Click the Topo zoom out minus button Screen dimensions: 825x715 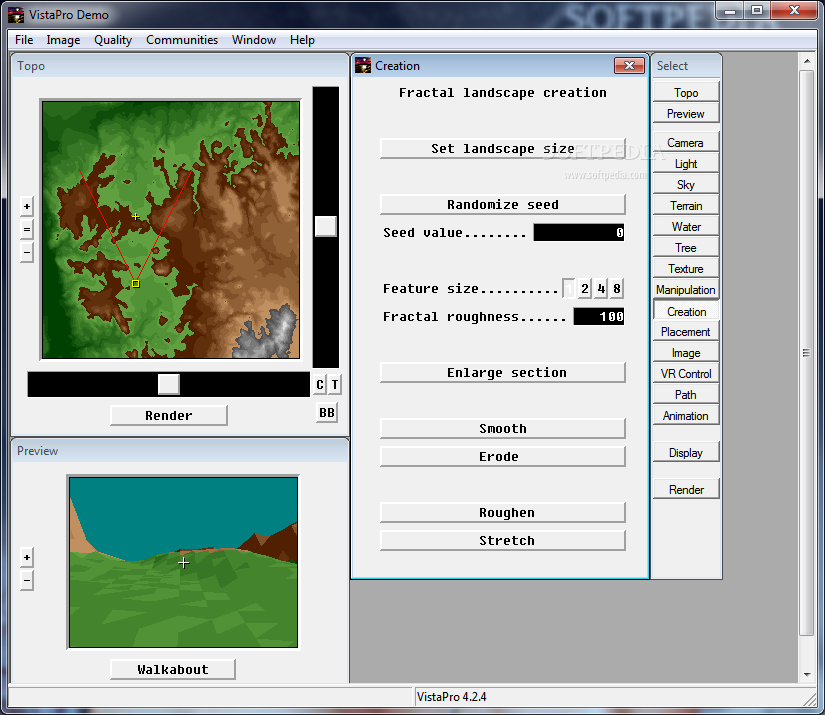pyautogui.click(x=27, y=253)
